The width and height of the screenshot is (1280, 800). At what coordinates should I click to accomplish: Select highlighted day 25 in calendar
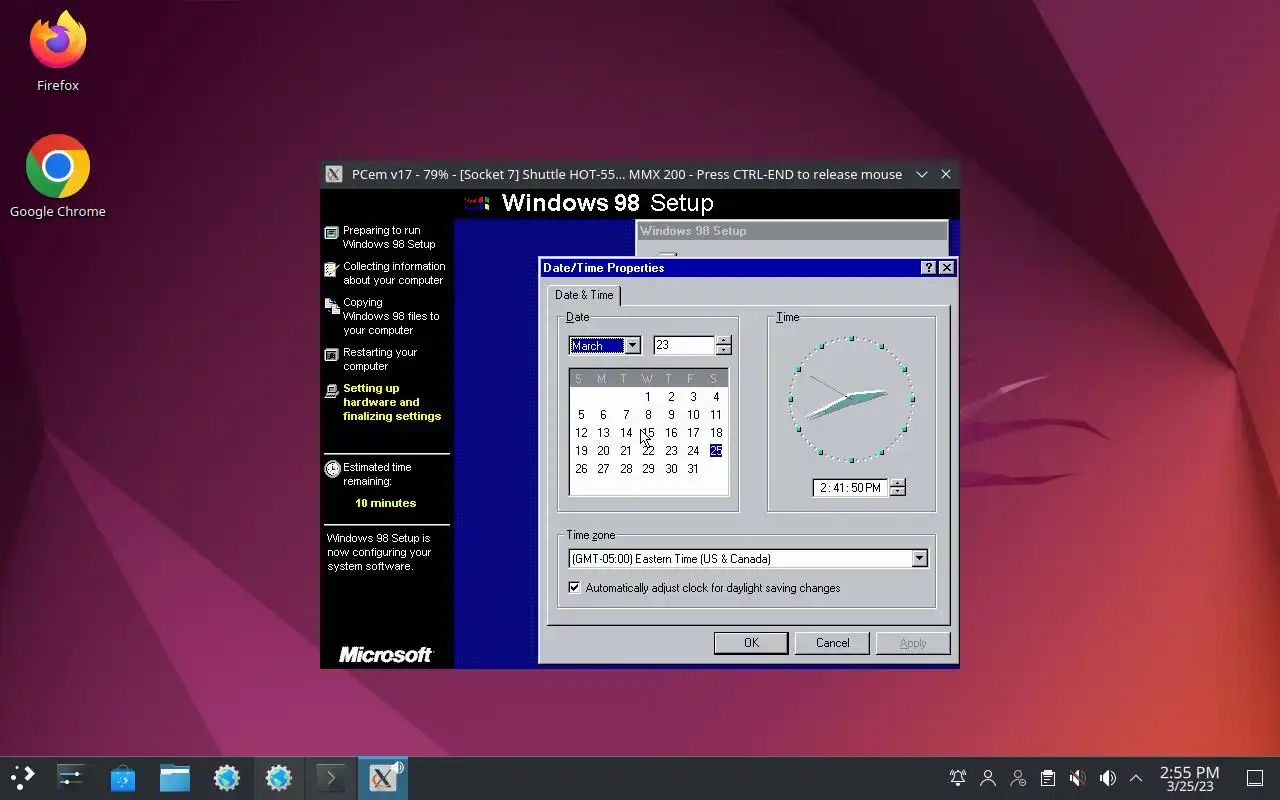(x=716, y=451)
